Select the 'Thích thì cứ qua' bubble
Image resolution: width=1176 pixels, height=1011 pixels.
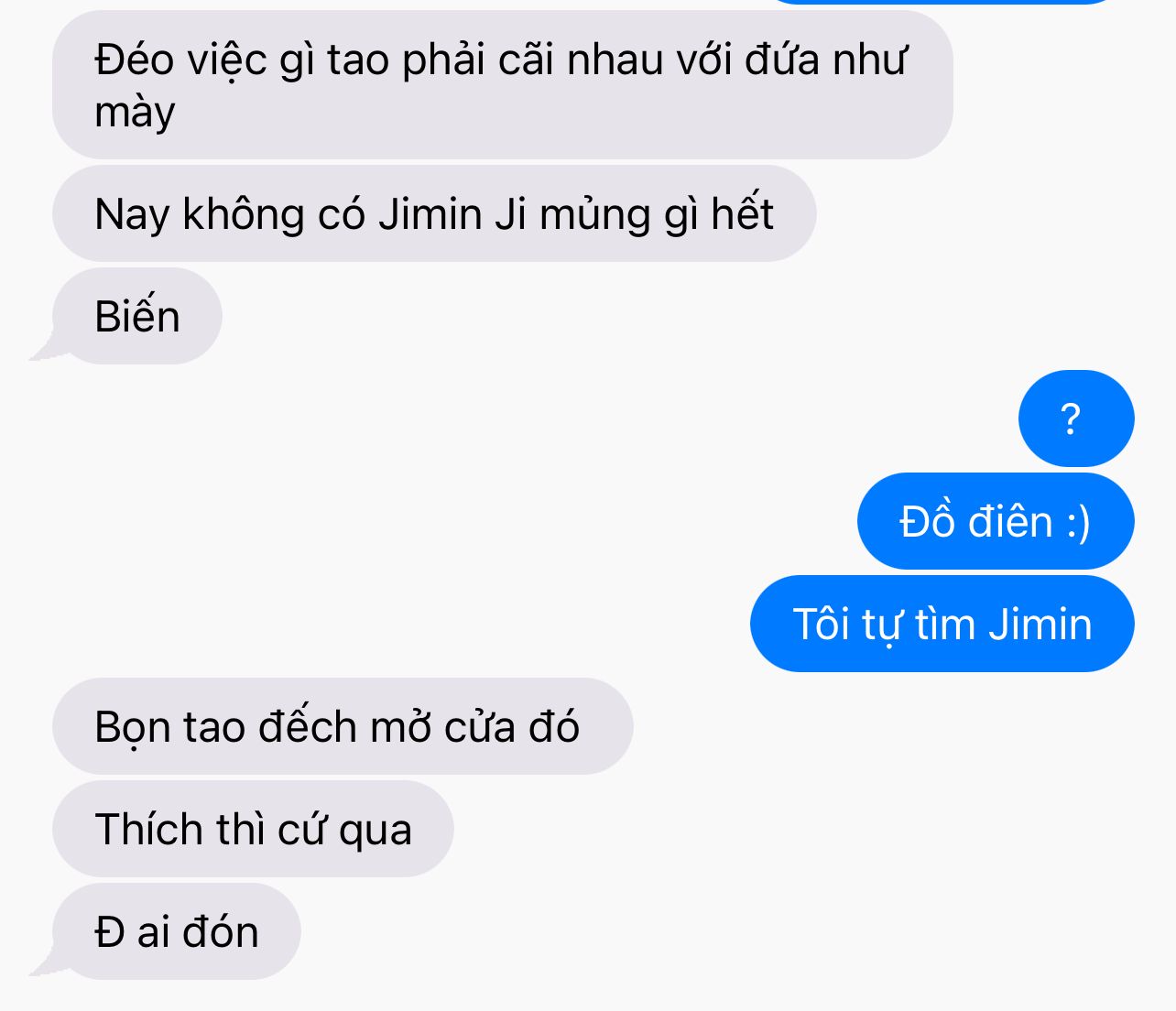click(x=253, y=830)
